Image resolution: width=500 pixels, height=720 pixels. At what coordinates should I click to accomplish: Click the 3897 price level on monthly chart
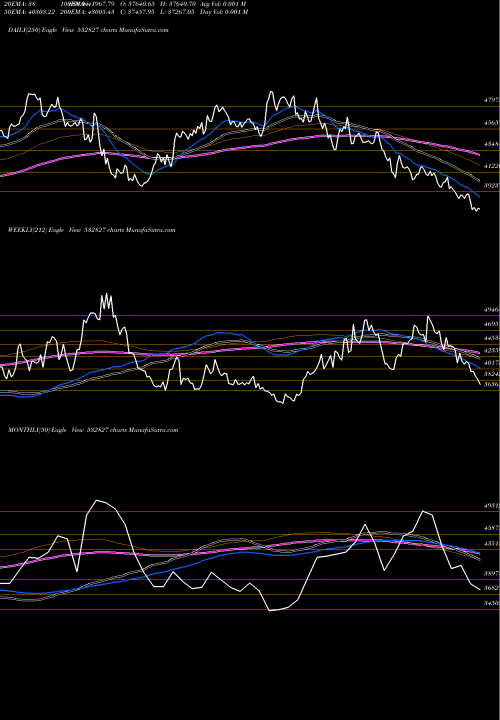492,574
